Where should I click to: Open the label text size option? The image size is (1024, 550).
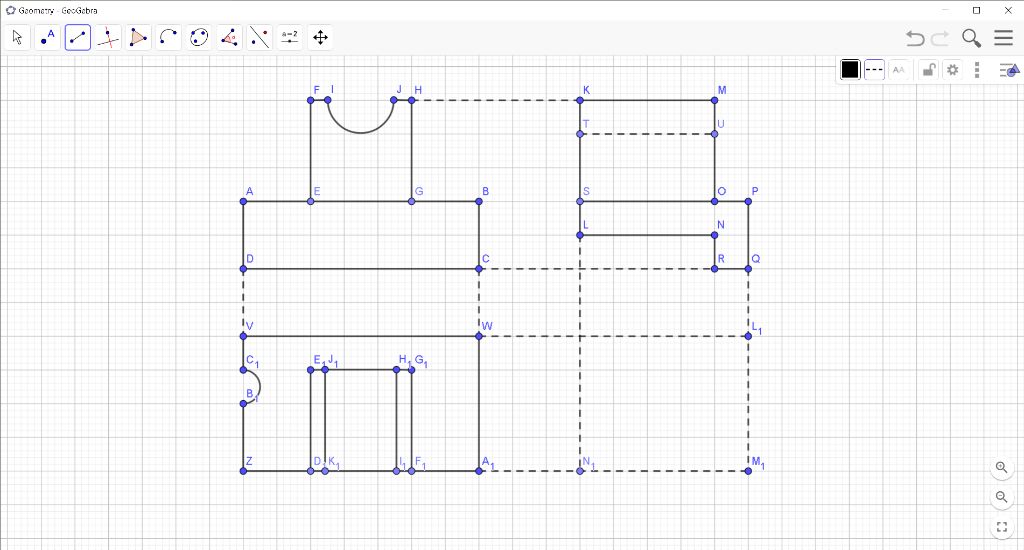899,70
